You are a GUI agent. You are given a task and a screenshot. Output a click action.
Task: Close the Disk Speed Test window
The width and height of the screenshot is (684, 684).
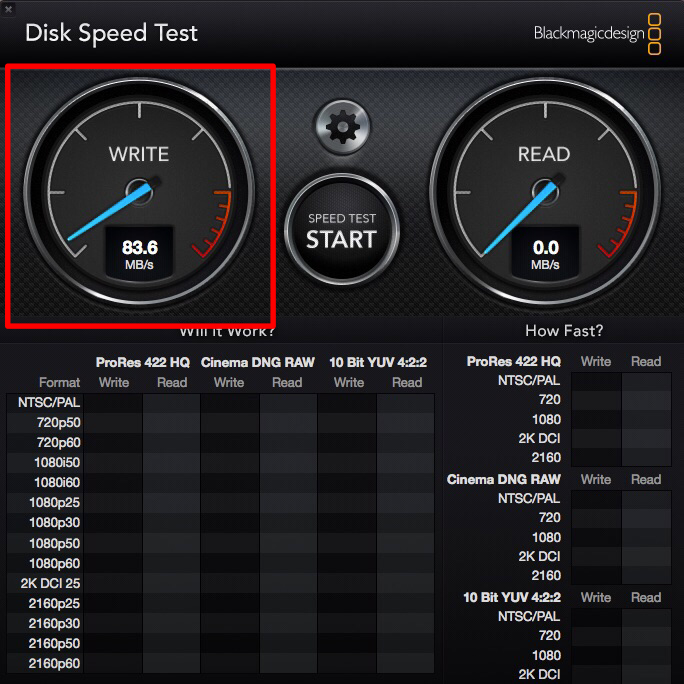[8, 9]
